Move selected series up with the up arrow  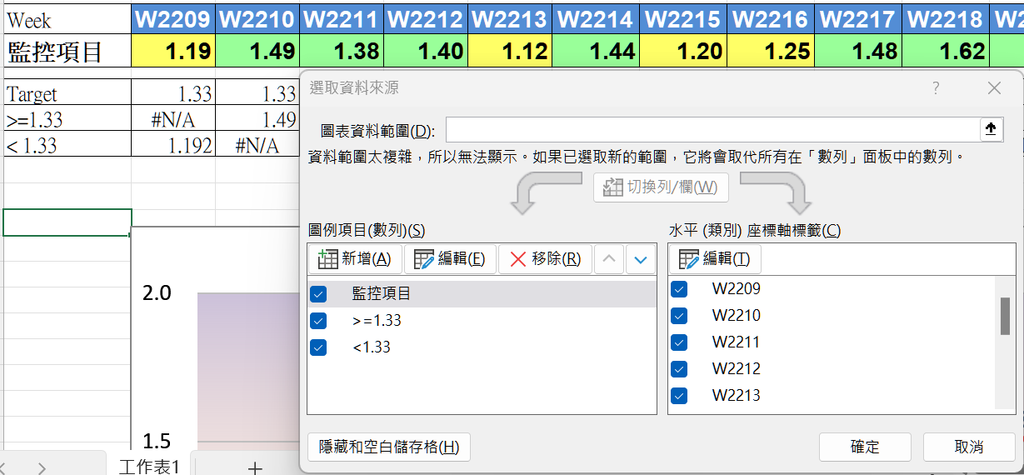click(x=608, y=259)
